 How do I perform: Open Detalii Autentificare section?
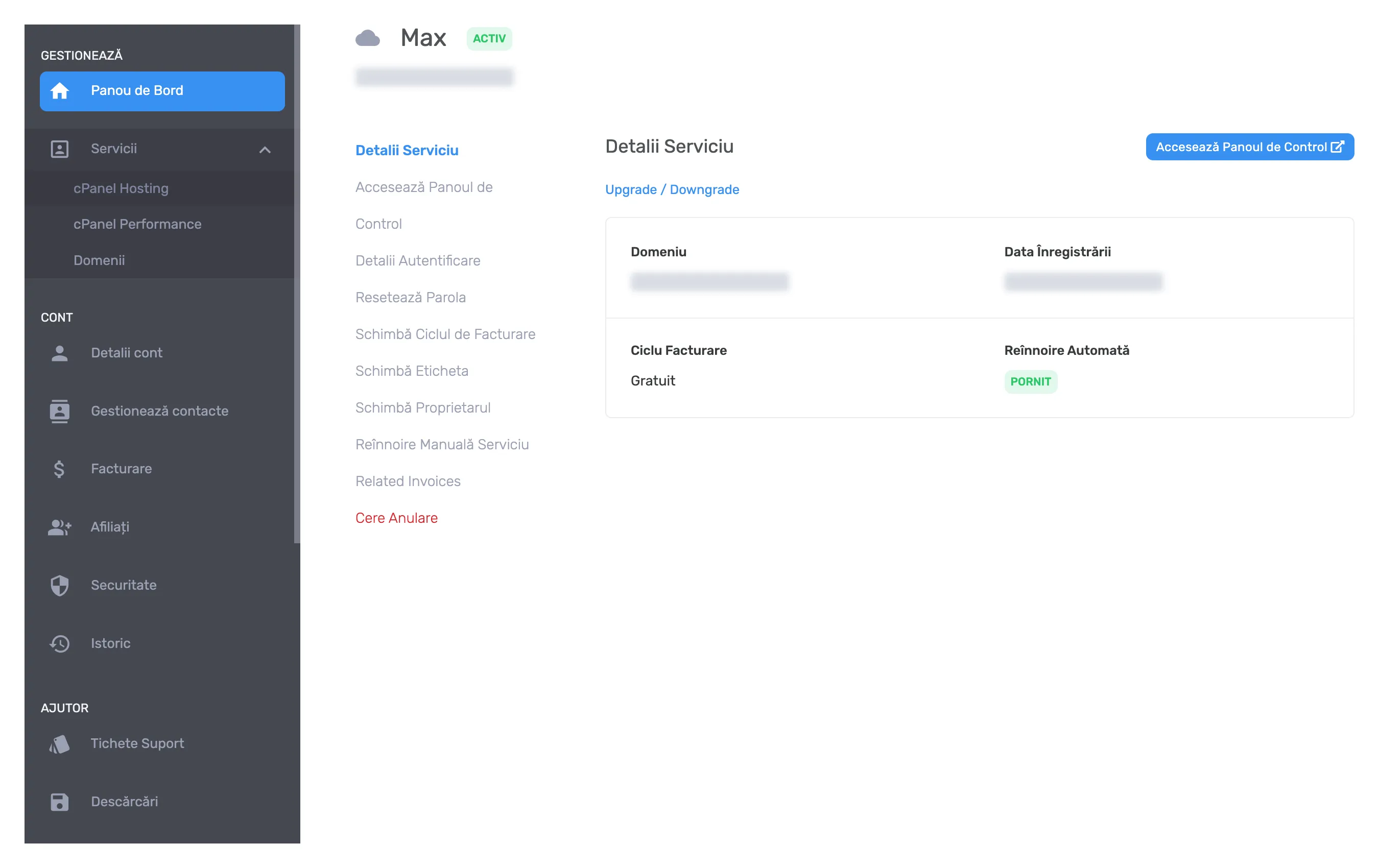click(417, 260)
